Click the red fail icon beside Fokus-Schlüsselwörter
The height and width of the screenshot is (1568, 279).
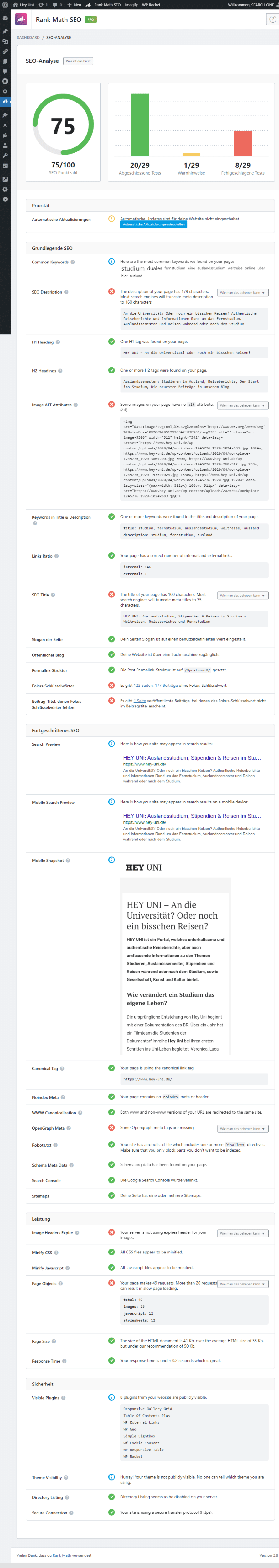[111, 686]
